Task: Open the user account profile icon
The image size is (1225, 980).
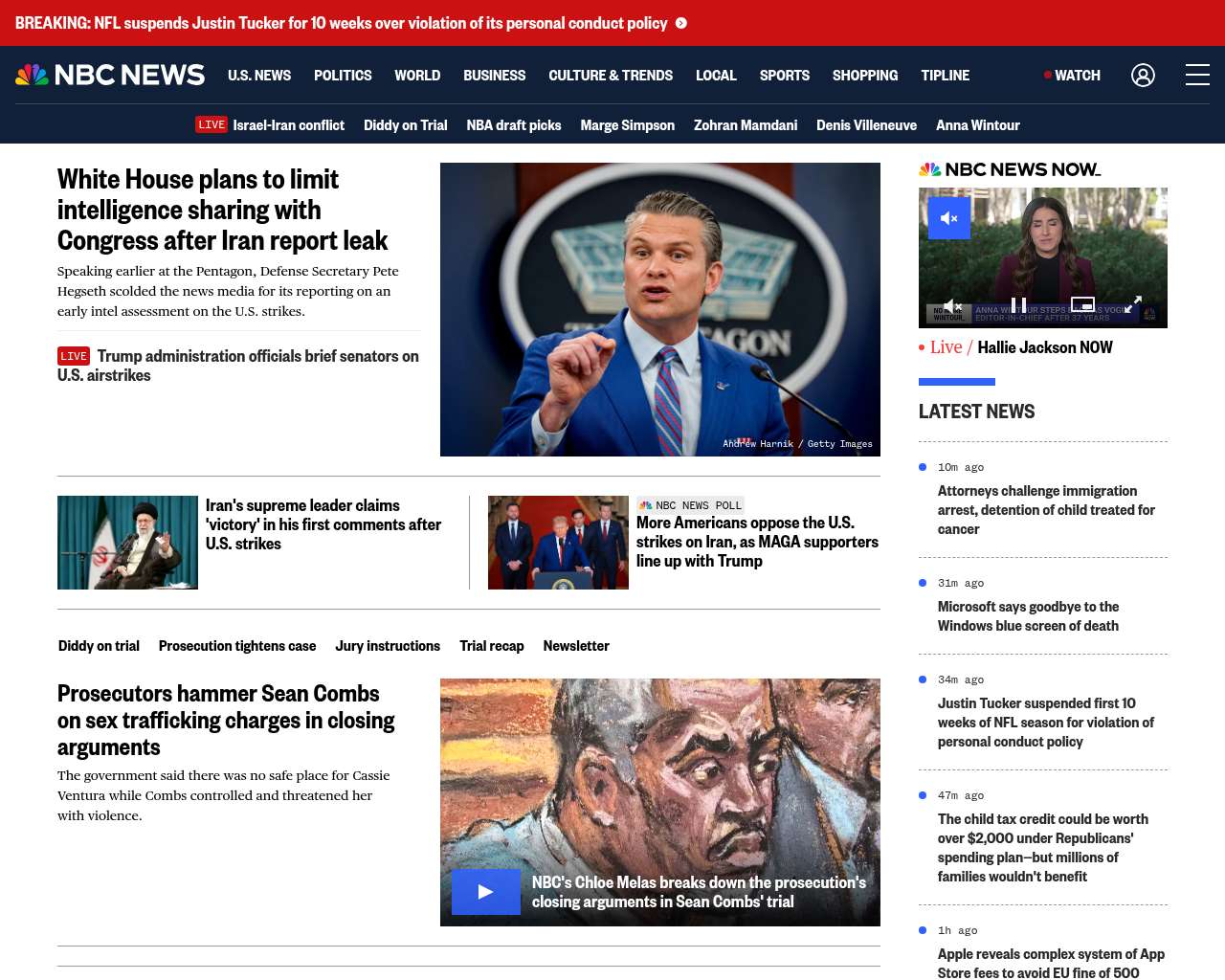Action: coord(1143,75)
